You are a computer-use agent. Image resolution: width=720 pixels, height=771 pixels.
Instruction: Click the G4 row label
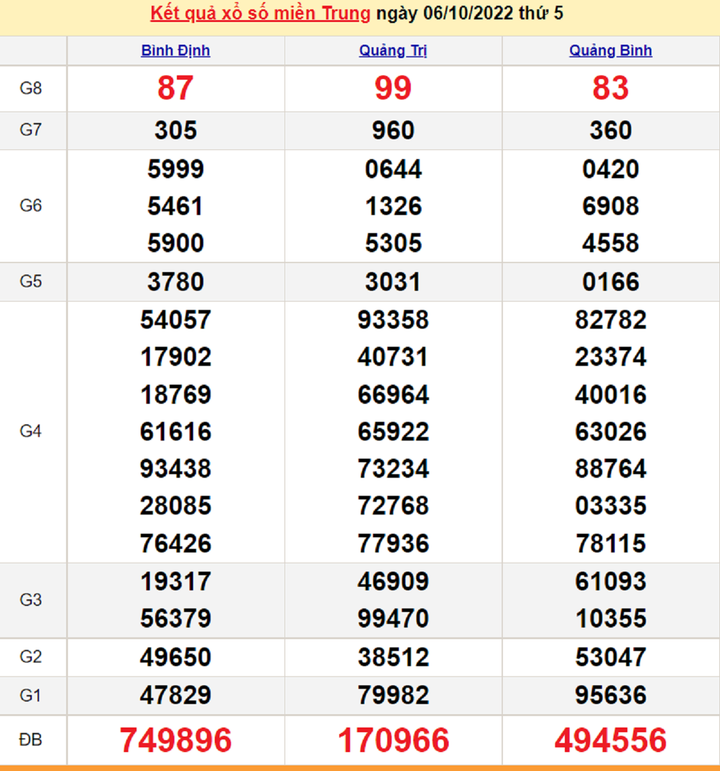[x=31, y=432]
